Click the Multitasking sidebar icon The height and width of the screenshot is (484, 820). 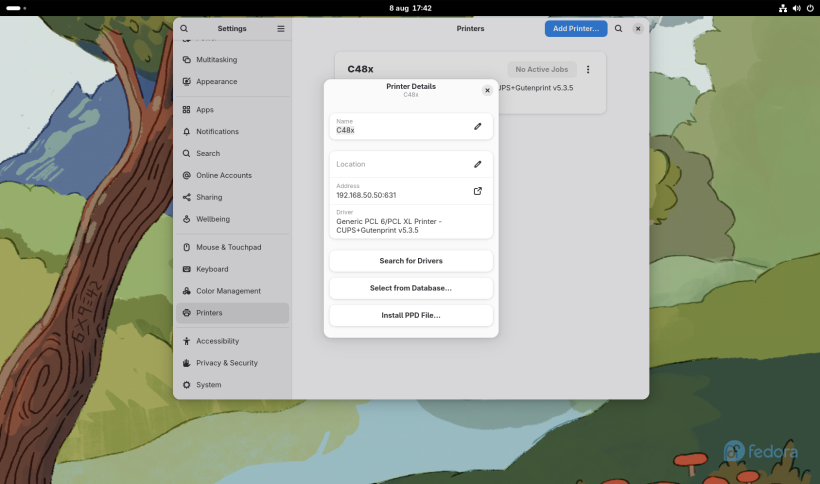pyautogui.click(x=187, y=60)
